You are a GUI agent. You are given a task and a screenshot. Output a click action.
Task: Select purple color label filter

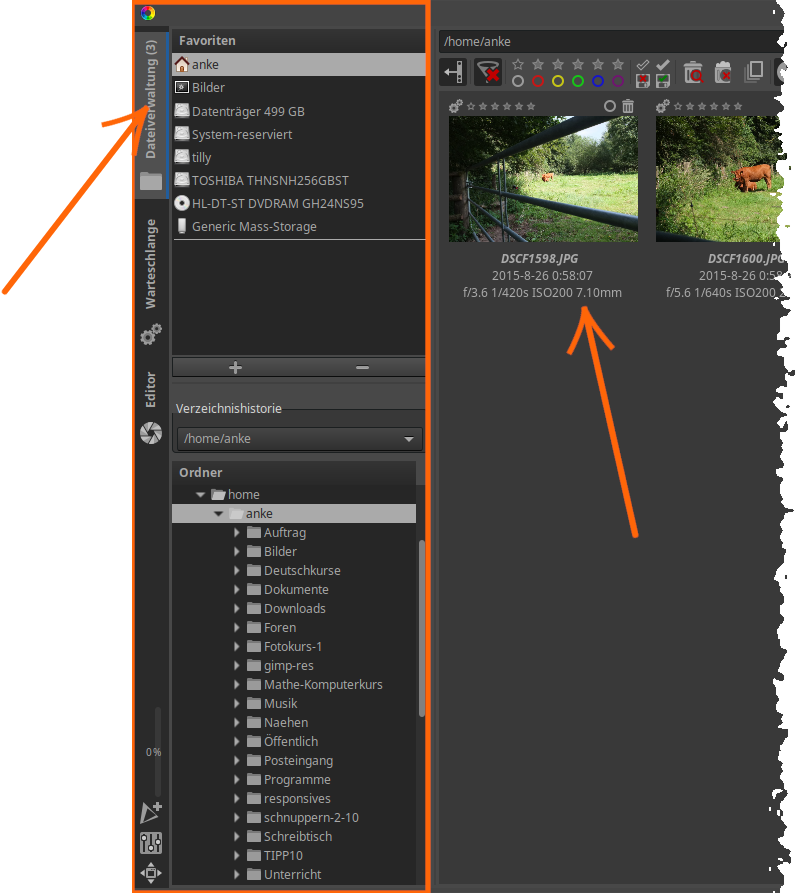618,81
